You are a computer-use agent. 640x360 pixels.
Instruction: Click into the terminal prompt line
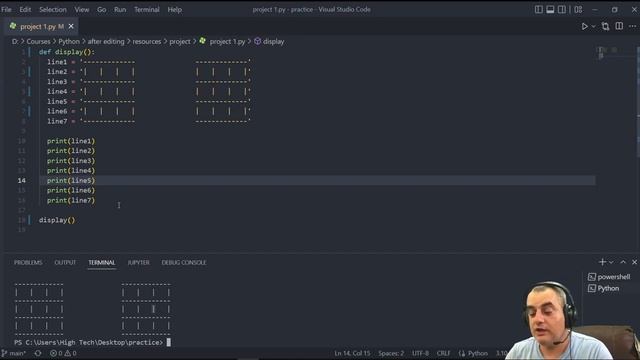click(x=92, y=342)
